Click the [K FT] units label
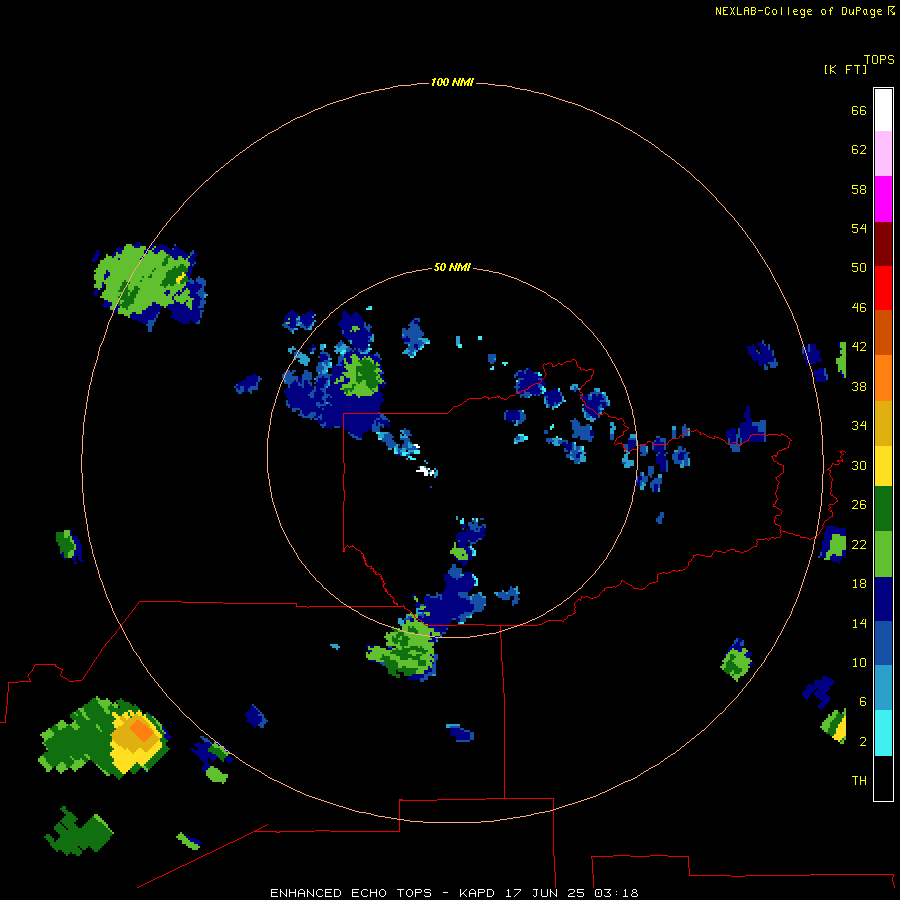The image size is (900, 900). click(845, 70)
